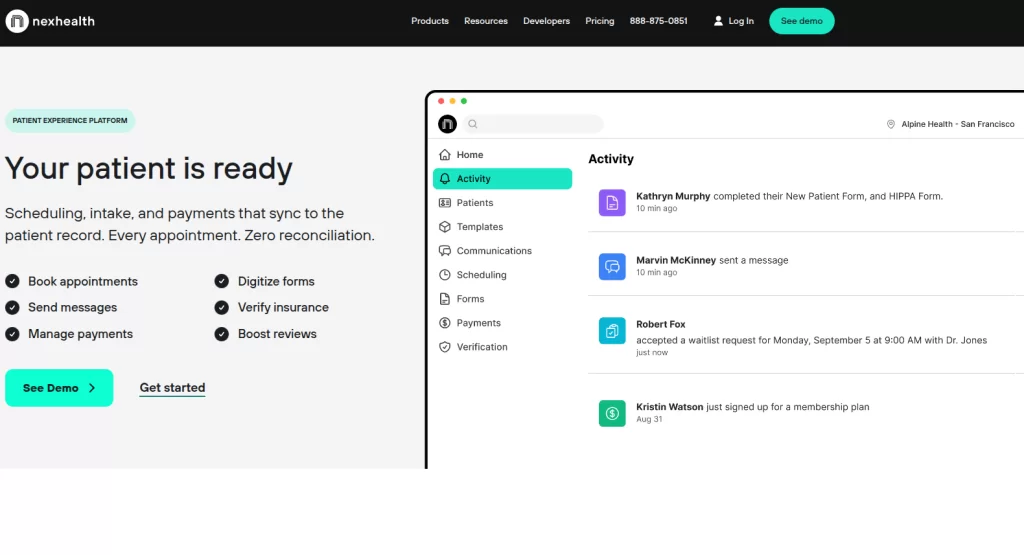The height and width of the screenshot is (555, 1024).
Task: Click the Payments dollar icon in the sidebar
Action: [445, 323]
